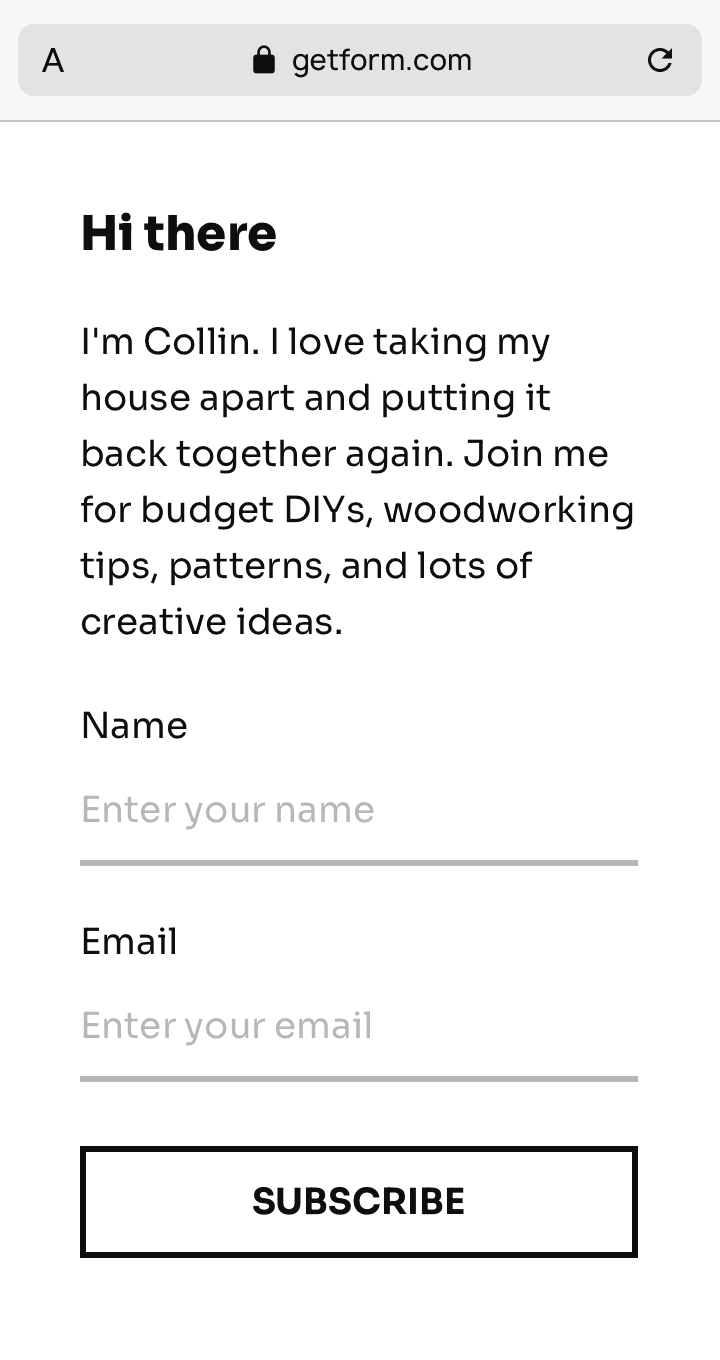720x1360 pixels.
Task: Focus the Name input field
Action: pyautogui.click(x=358, y=810)
